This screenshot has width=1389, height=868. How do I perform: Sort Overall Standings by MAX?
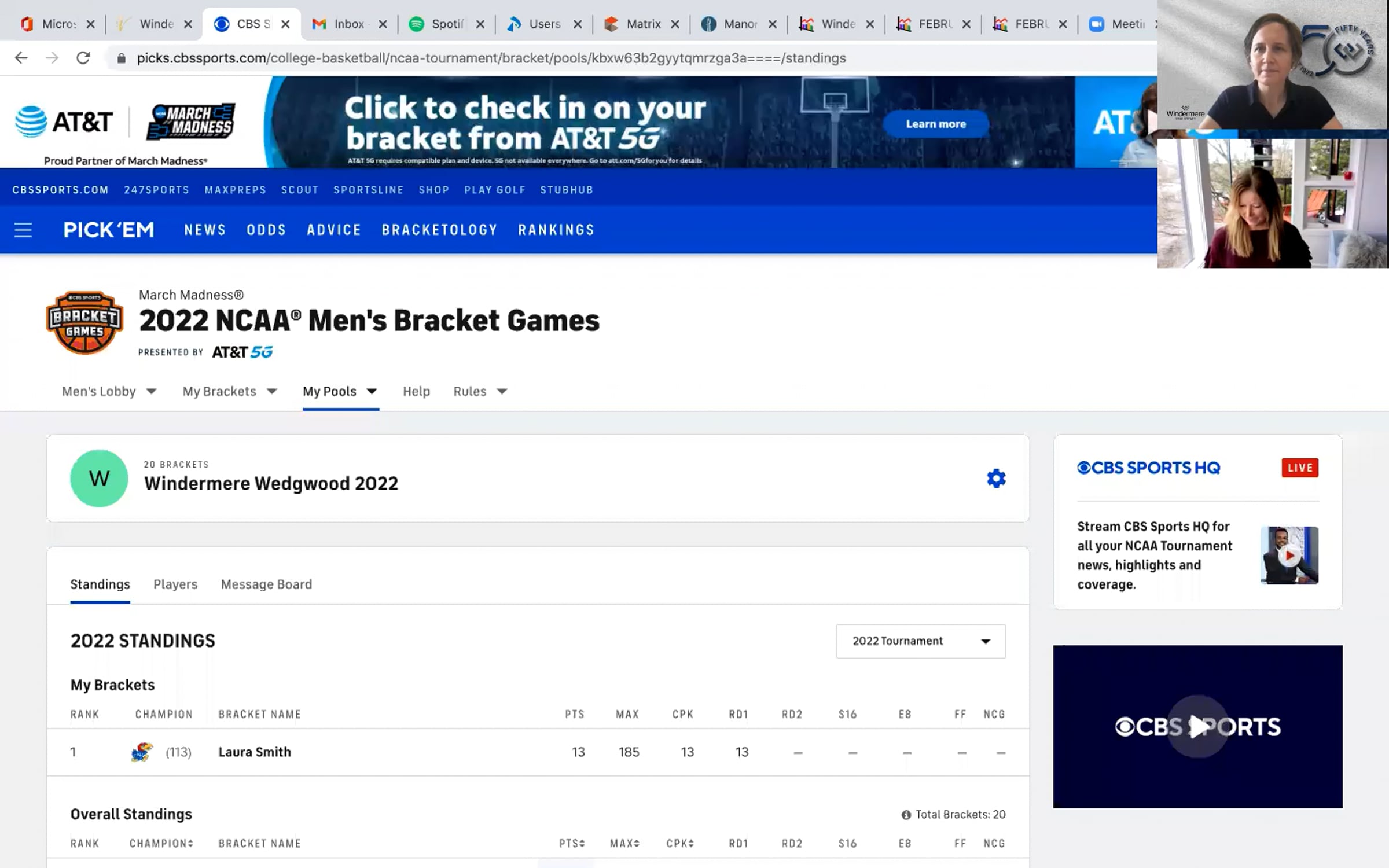click(625, 844)
